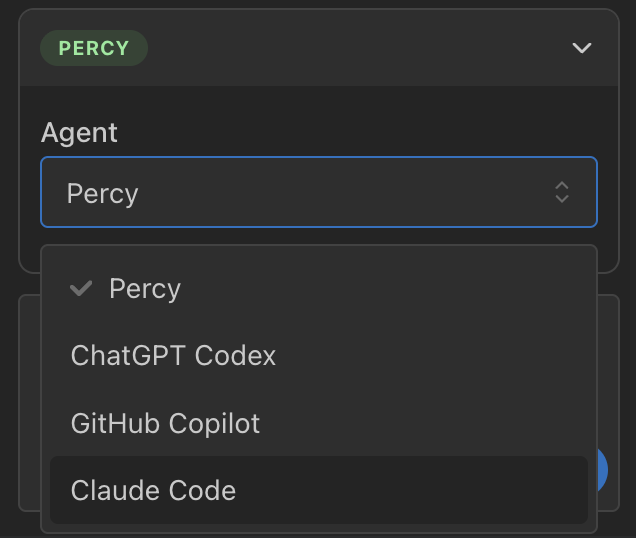Click the up-down arrows in Agent selector
This screenshot has height=538, width=636.
[562, 192]
